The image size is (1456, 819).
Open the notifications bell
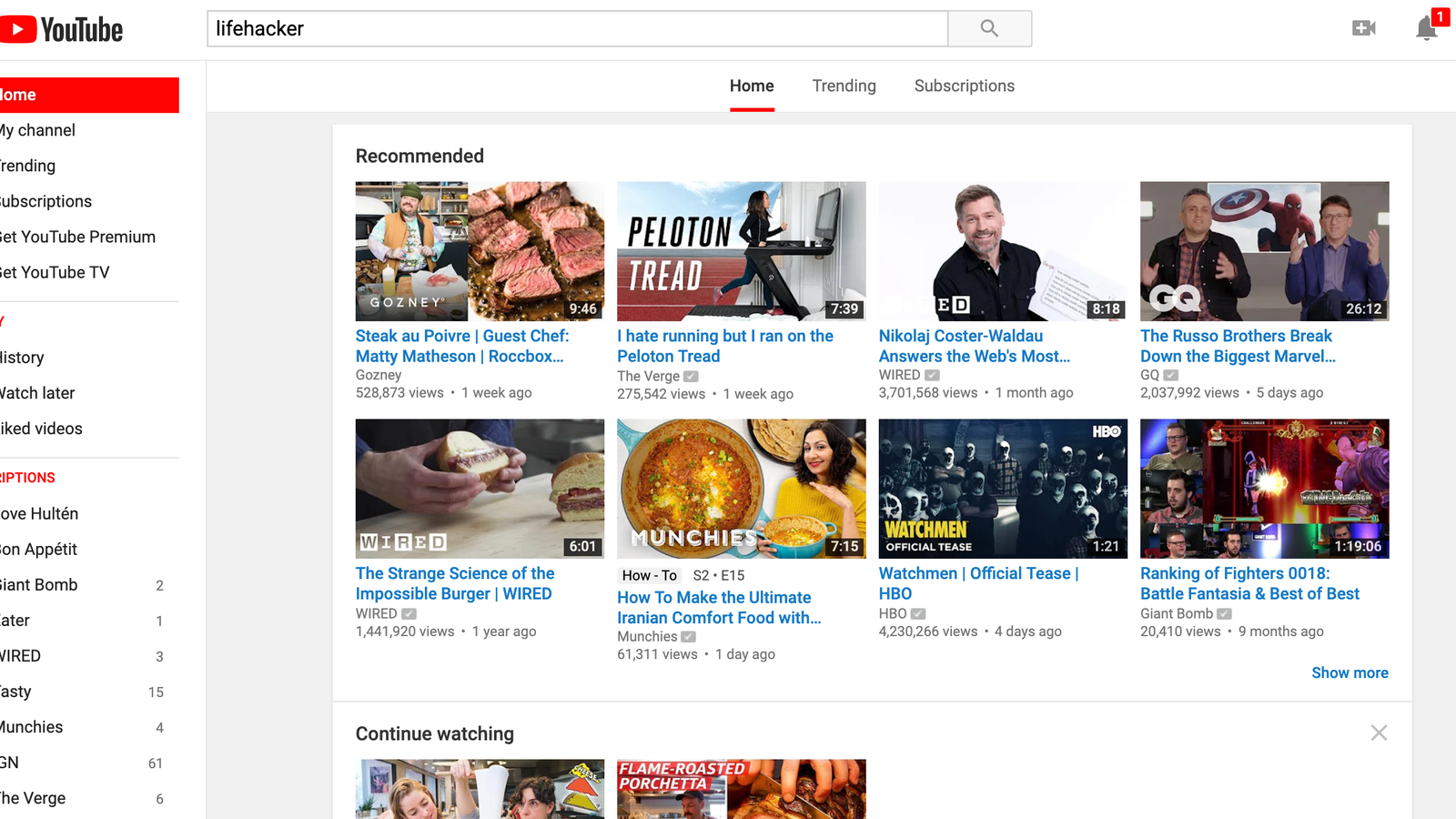coord(1427,28)
